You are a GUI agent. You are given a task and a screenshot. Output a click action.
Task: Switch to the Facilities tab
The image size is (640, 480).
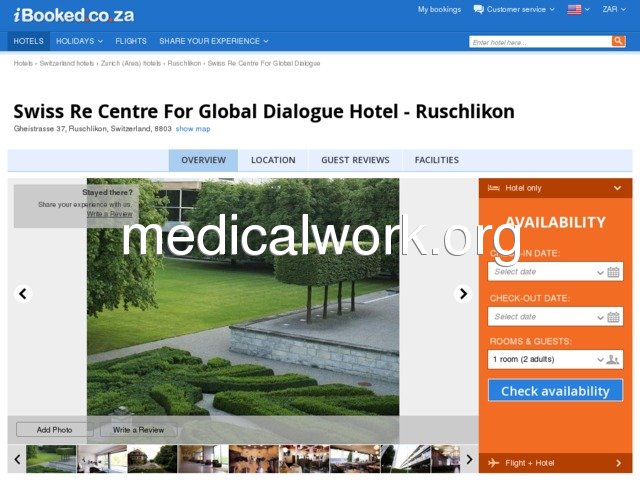click(437, 160)
